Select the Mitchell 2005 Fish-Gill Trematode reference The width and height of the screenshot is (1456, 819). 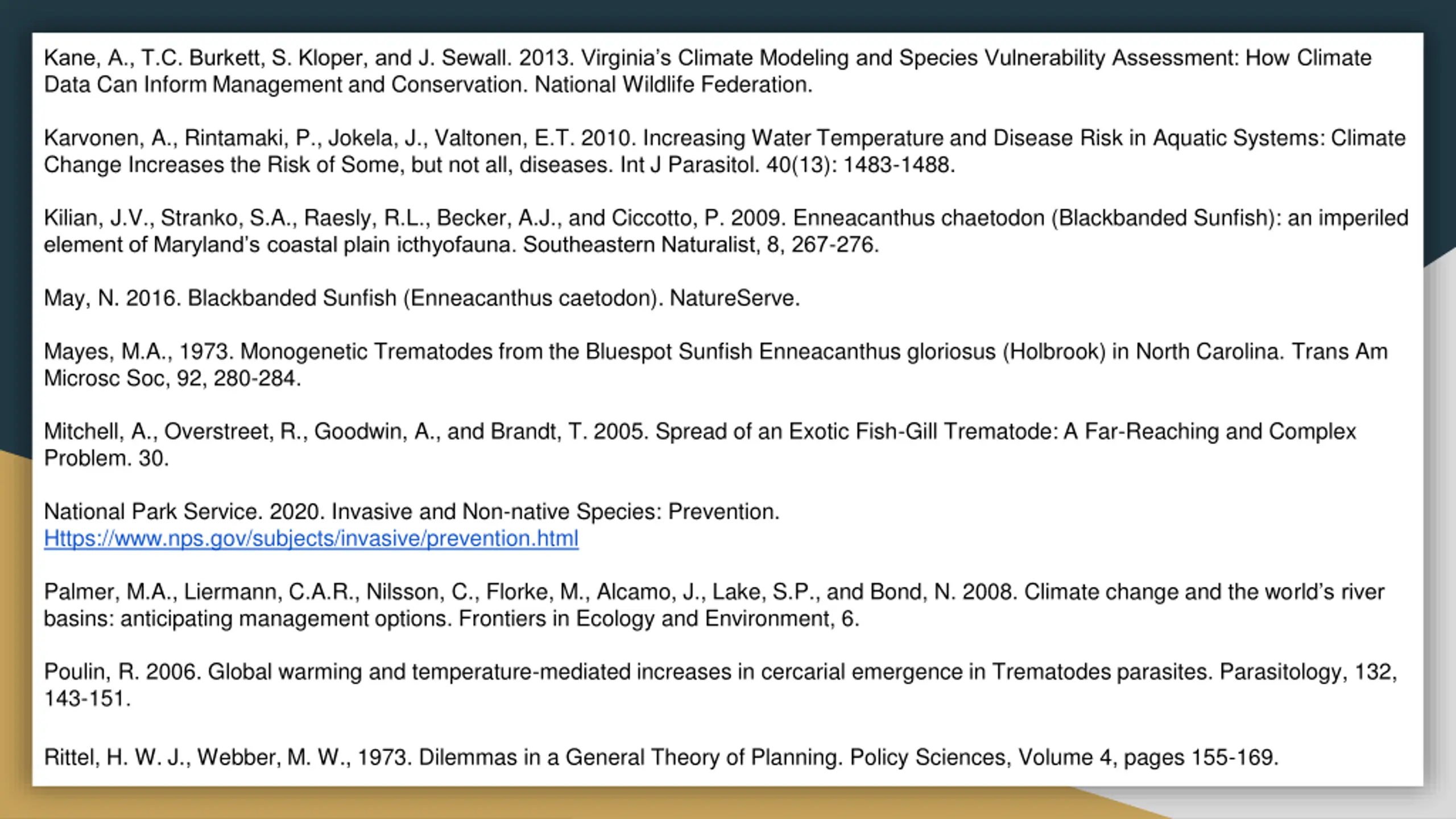pyautogui.click(x=700, y=445)
